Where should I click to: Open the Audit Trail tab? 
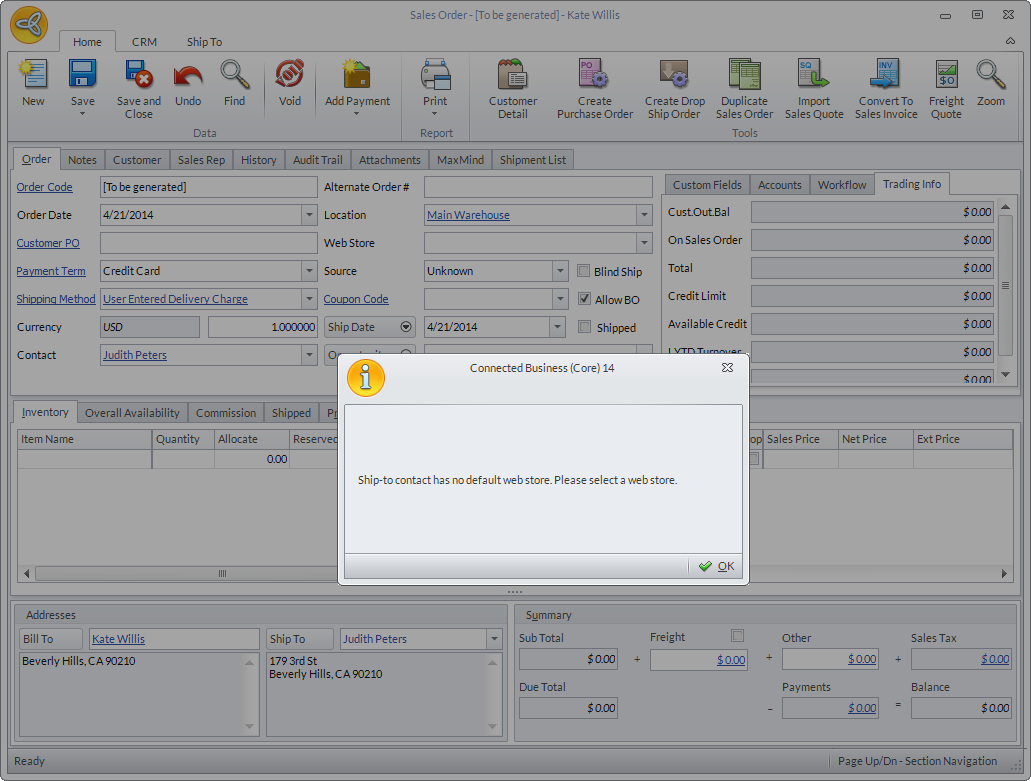pyautogui.click(x=317, y=160)
